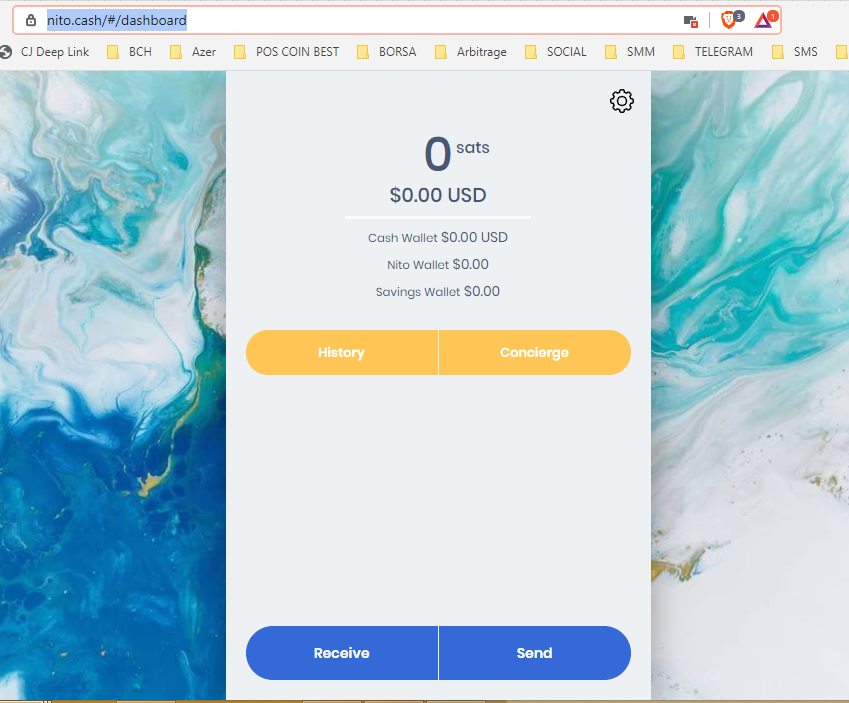The height and width of the screenshot is (703, 849).
Task: Open the Arbitrage bookmark folder
Action: tap(471, 52)
